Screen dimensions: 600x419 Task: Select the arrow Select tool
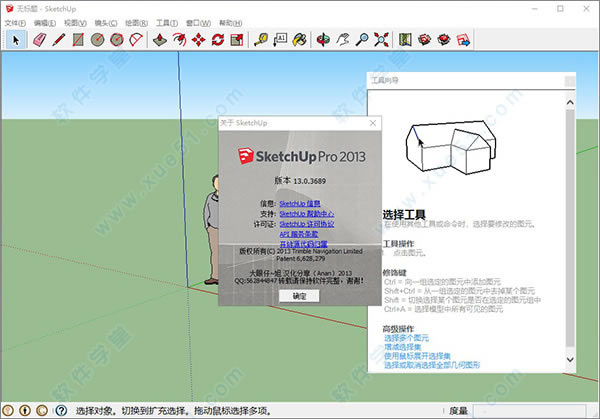coord(16,40)
